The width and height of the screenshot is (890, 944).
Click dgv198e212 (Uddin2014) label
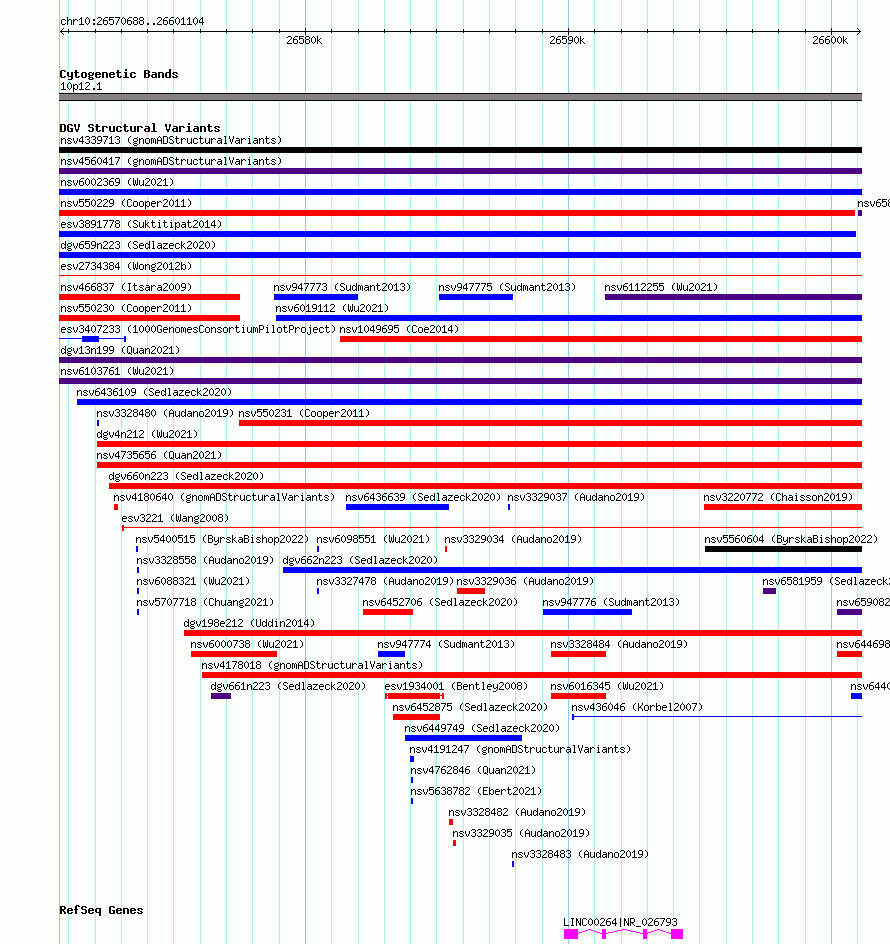249,625
